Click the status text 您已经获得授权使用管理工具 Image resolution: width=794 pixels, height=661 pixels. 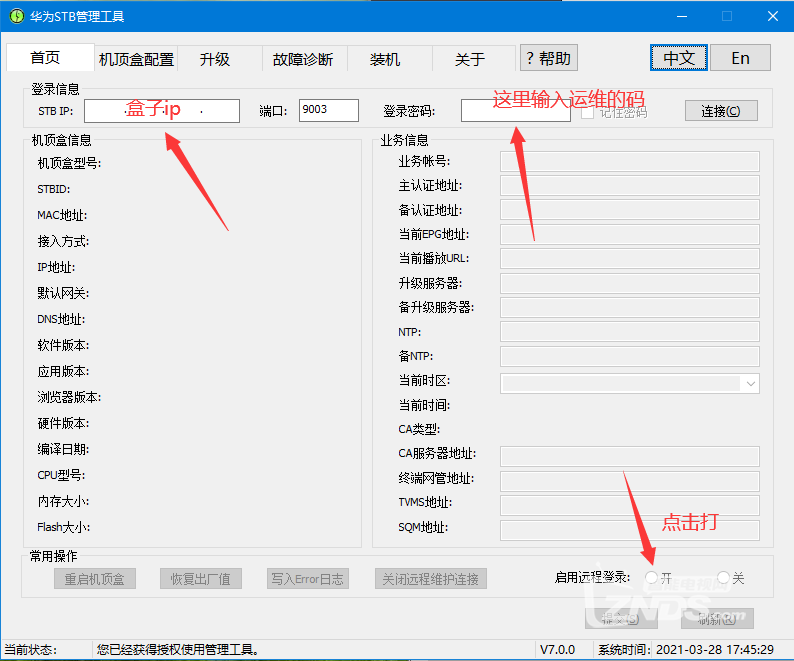tap(178, 649)
